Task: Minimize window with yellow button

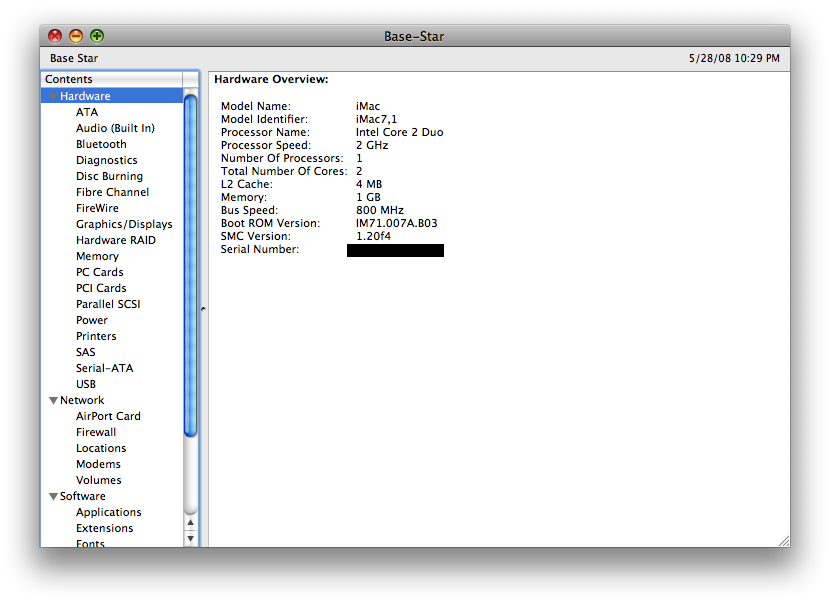Action: click(76, 36)
